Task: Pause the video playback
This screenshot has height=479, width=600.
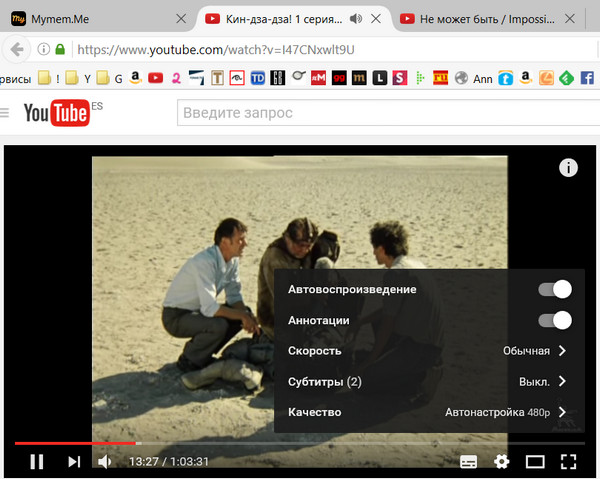Action: coord(36,461)
